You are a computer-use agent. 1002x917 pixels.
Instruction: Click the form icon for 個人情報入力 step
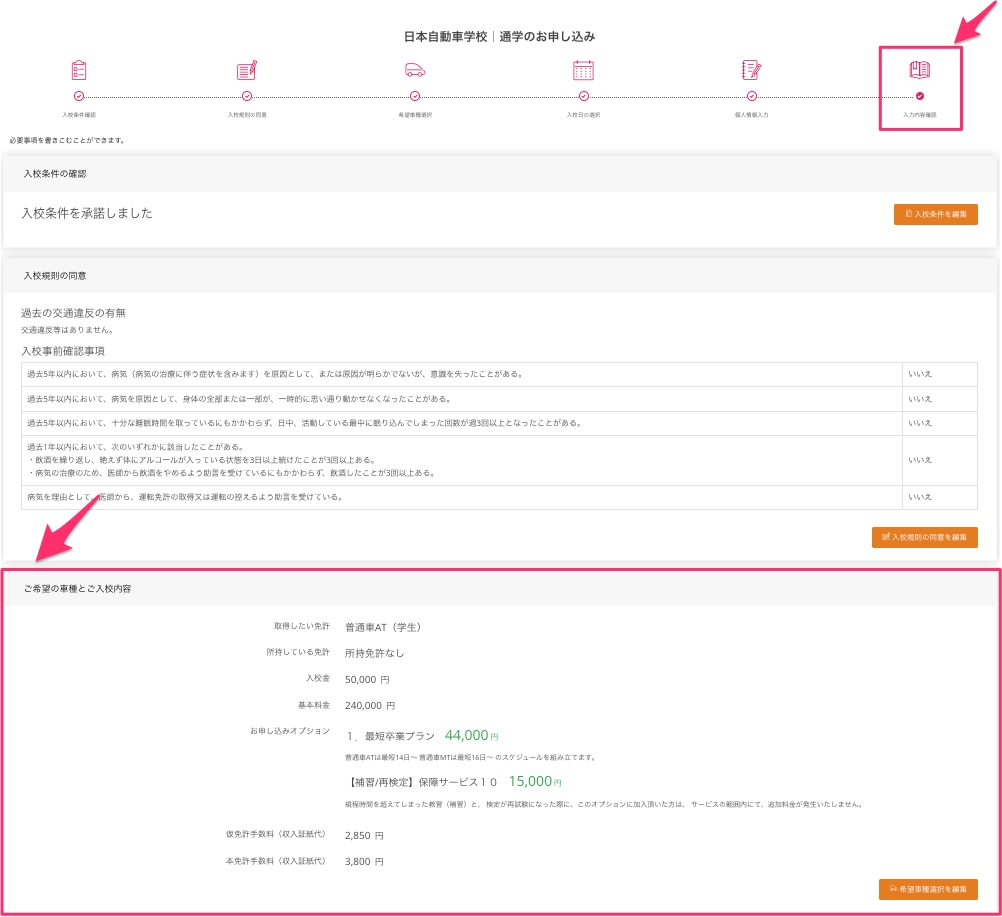751,70
